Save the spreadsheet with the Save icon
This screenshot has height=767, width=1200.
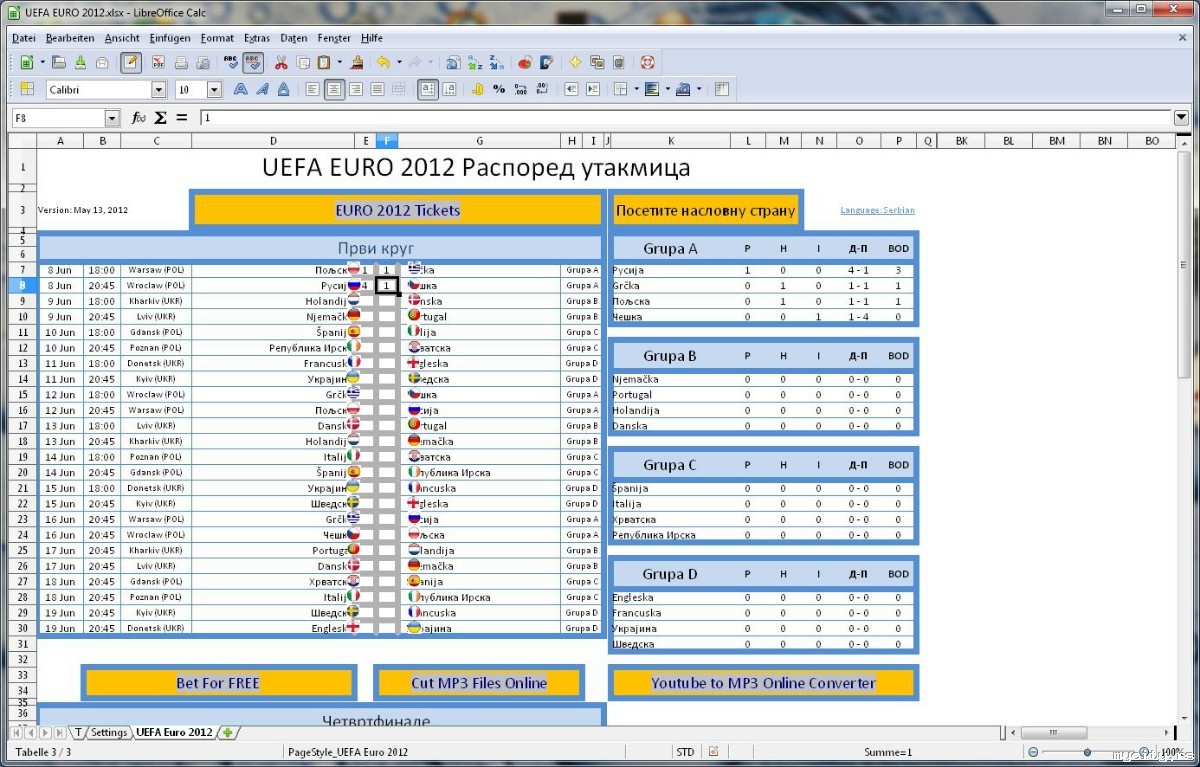(80, 62)
